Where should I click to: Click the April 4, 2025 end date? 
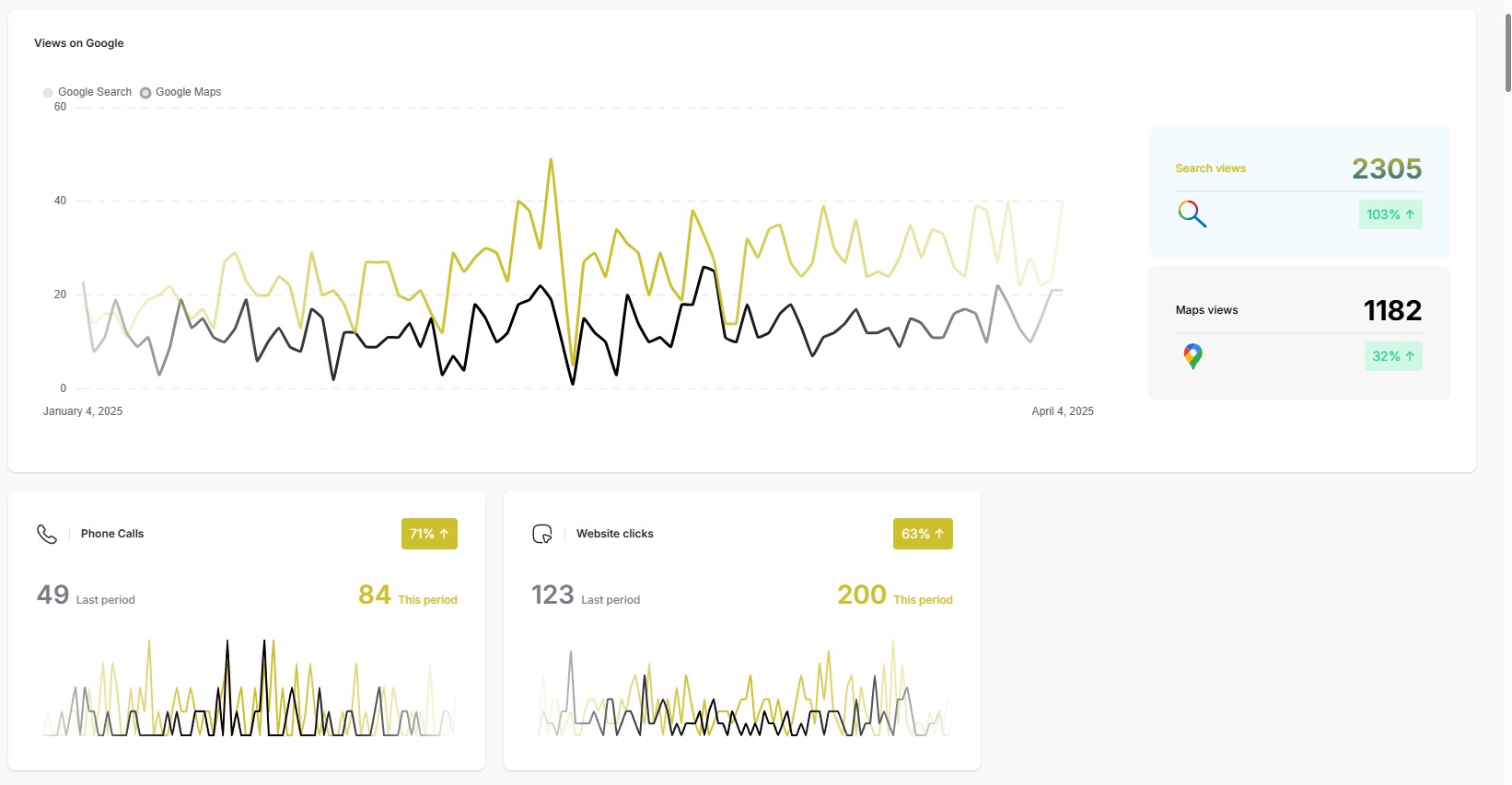click(x=1062, y=411)
